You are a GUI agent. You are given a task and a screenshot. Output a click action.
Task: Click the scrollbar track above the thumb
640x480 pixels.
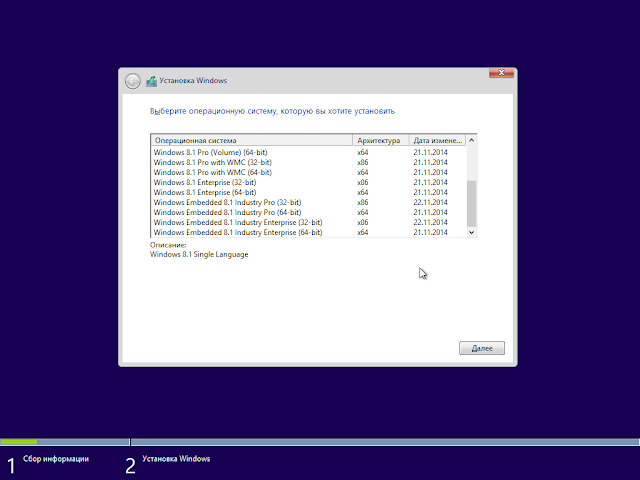point(471,163)
